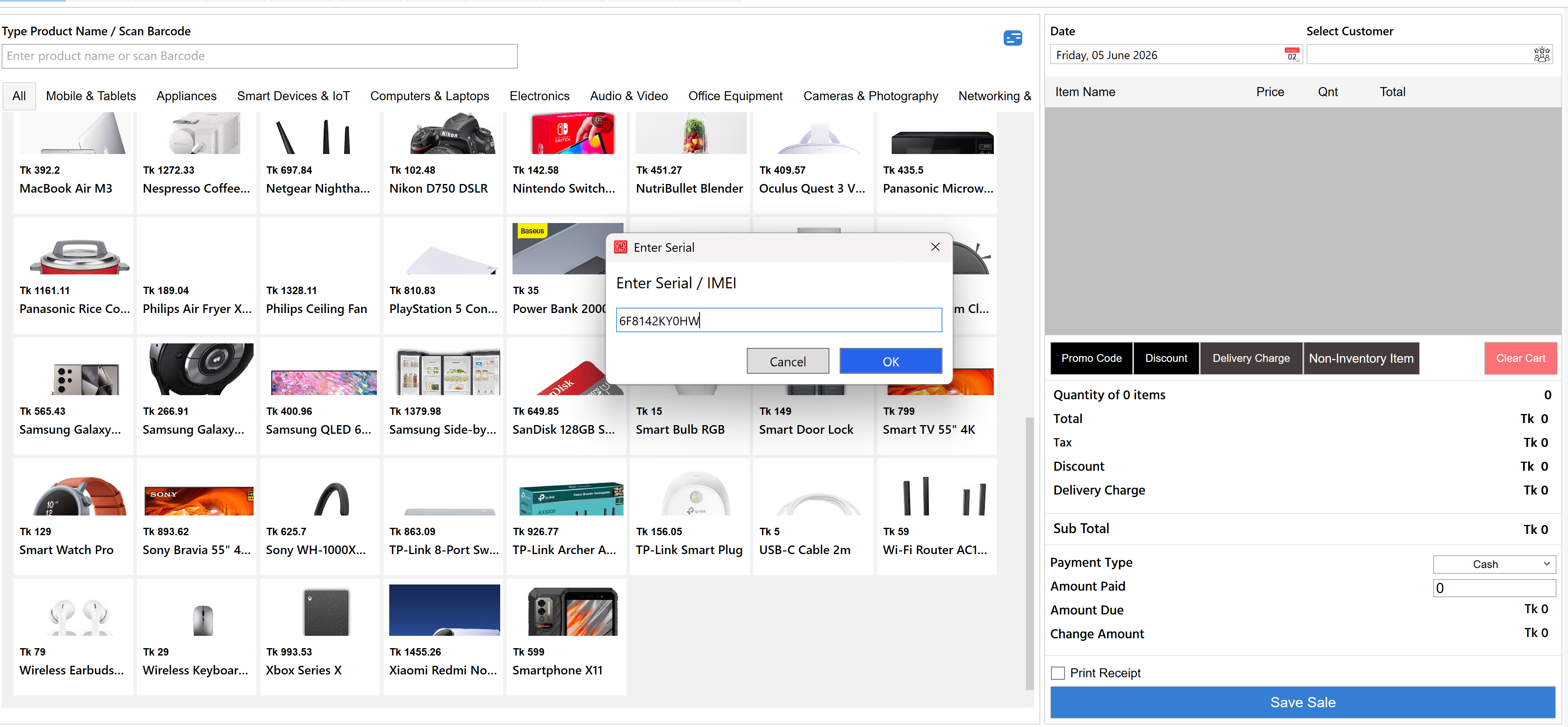Cancel the Enter Serial dialog

(x=787, y=361)
